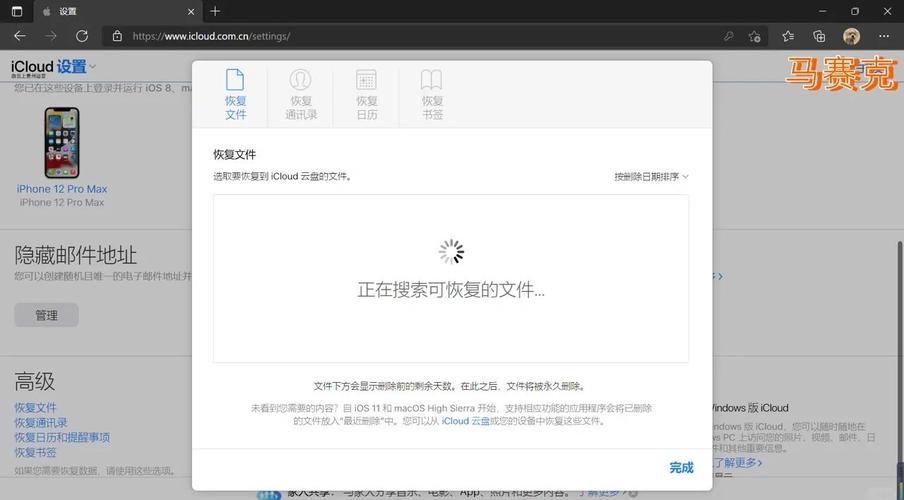904x500 pixels.
Task: Switch to 恢复书签 tab
Action: click(432, 94)
